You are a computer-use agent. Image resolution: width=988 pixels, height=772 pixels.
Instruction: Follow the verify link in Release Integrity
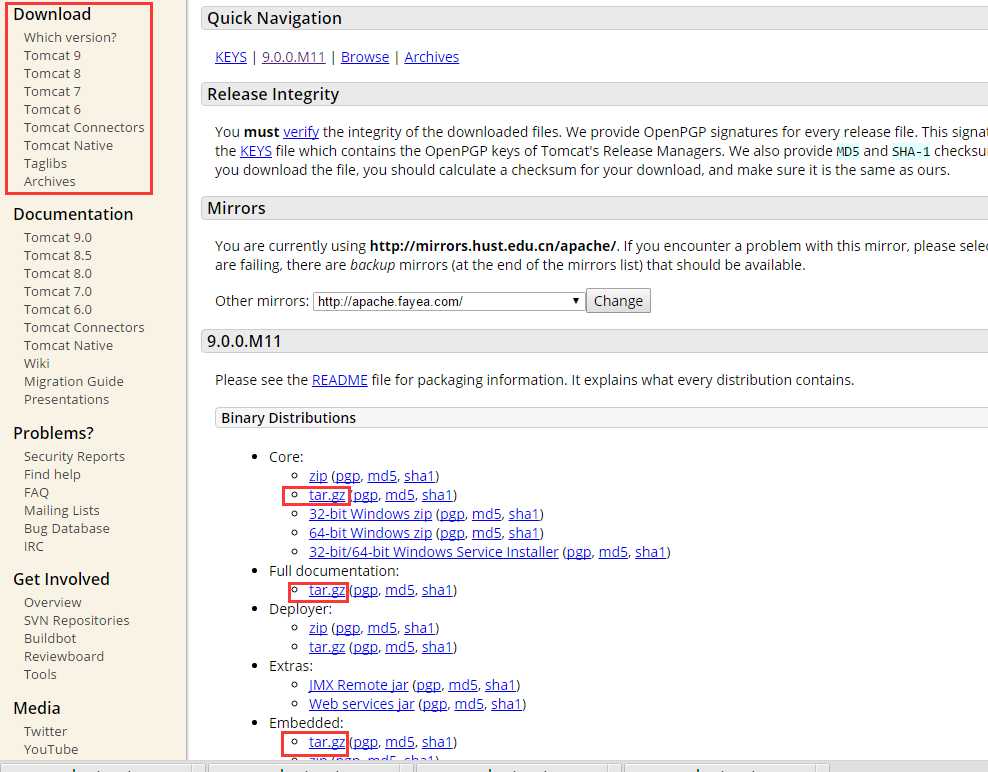click(301, 132)
